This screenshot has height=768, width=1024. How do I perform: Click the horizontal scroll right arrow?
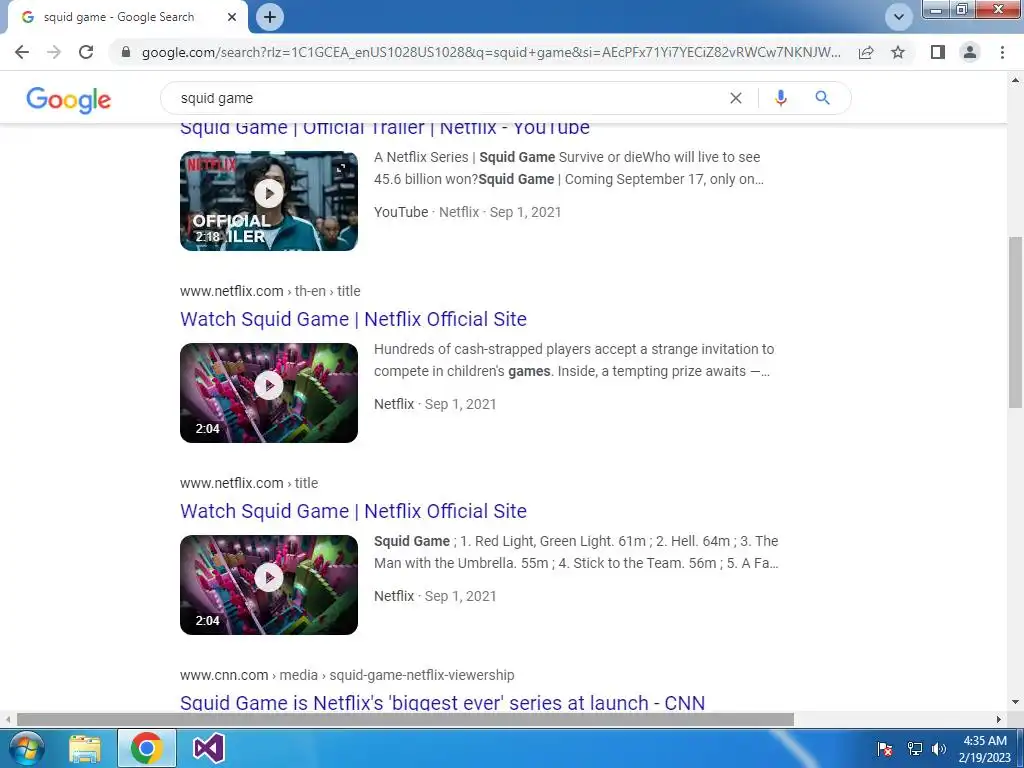click(999, 719)
